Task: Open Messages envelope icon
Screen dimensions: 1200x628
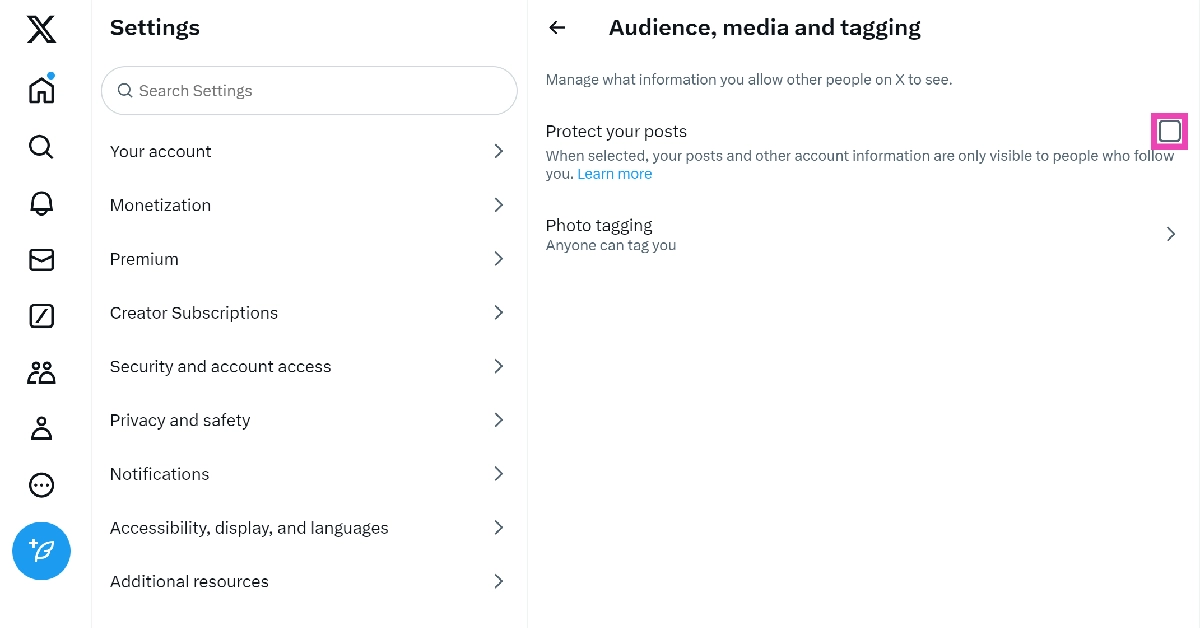Action: 41,260
